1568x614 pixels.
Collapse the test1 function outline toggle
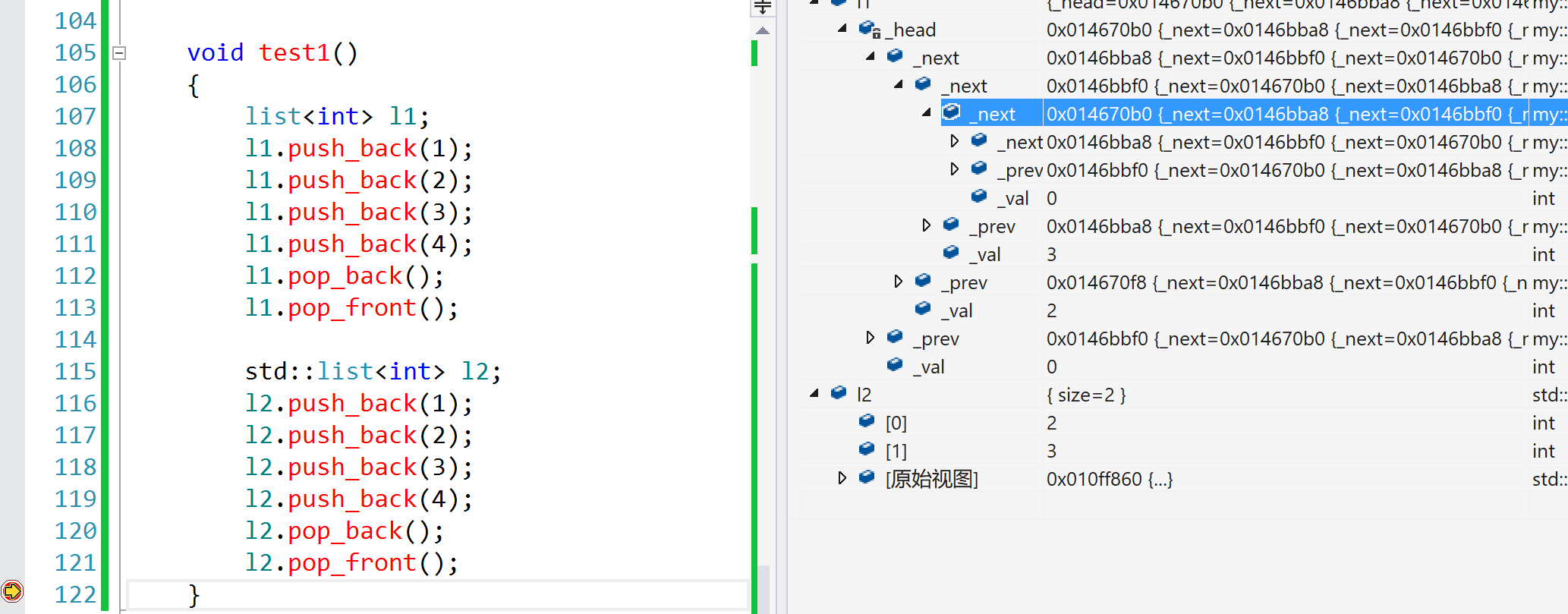coord(119,53)
